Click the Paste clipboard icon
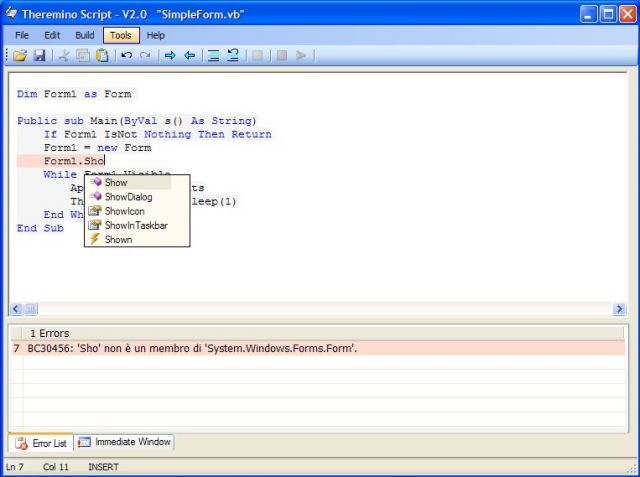The image size is (640, 477). (102, 56)
